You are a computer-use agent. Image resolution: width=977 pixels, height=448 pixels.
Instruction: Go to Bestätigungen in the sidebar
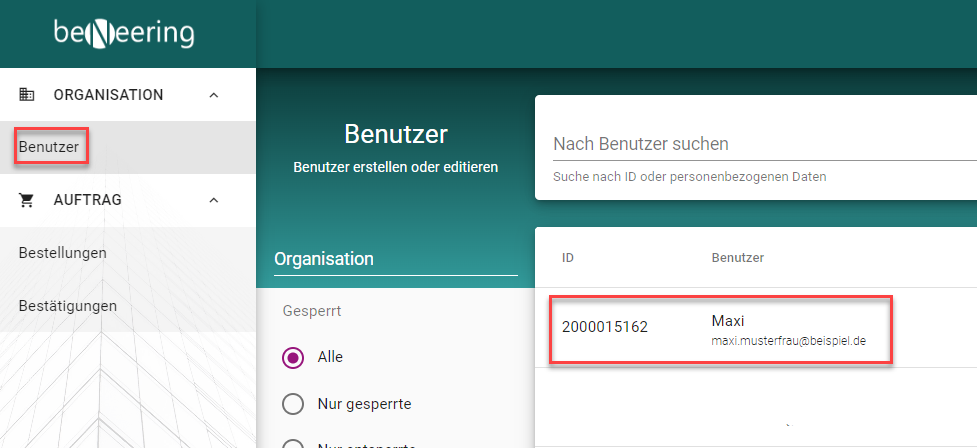point(67,305)
